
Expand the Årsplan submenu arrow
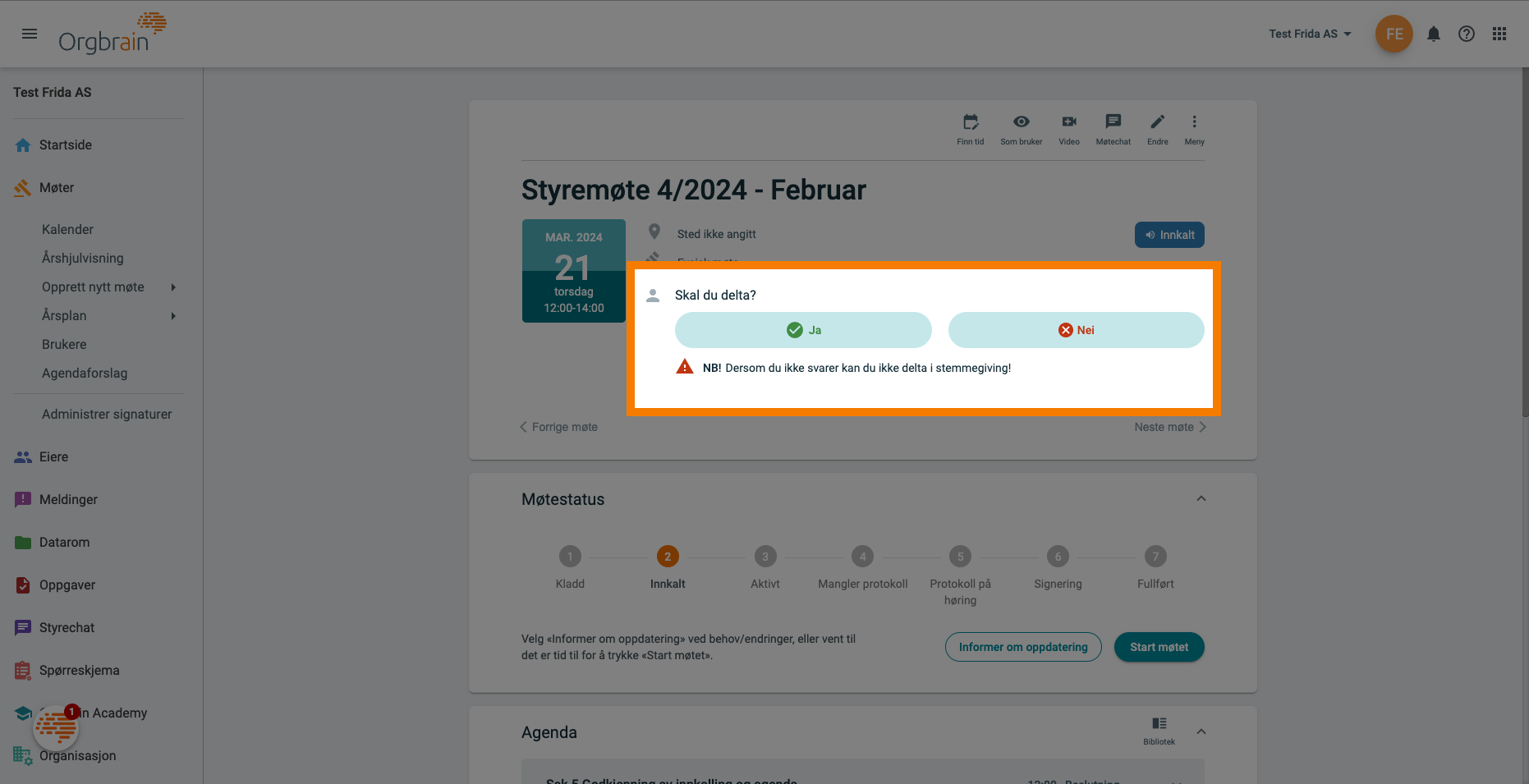point(173,315)
